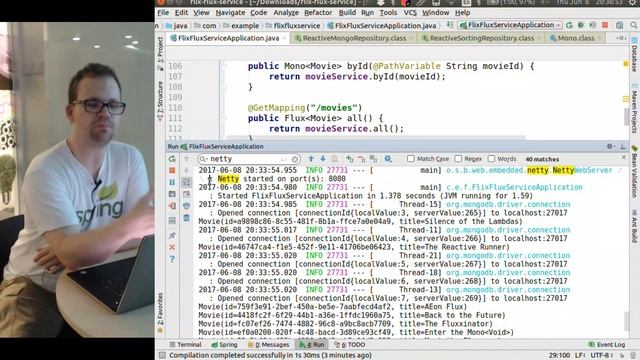Open FlixFluxServiceApplication run configuration dropdown

pos(511,25)
